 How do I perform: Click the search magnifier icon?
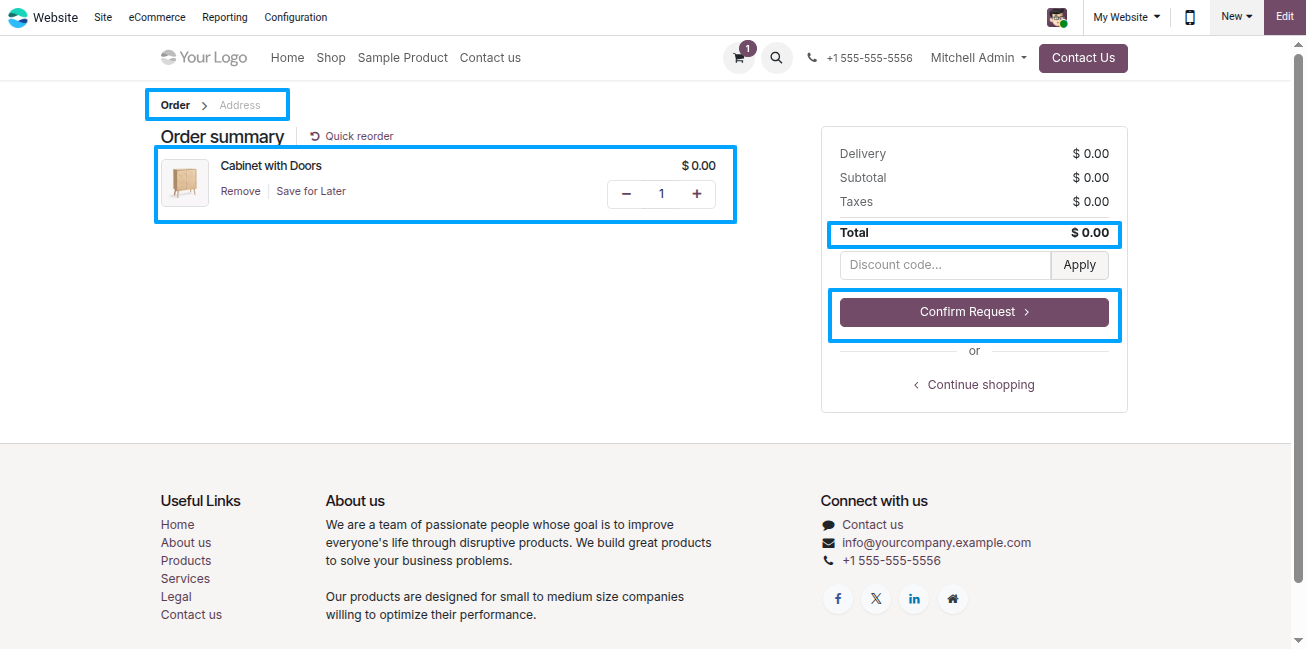777,58
